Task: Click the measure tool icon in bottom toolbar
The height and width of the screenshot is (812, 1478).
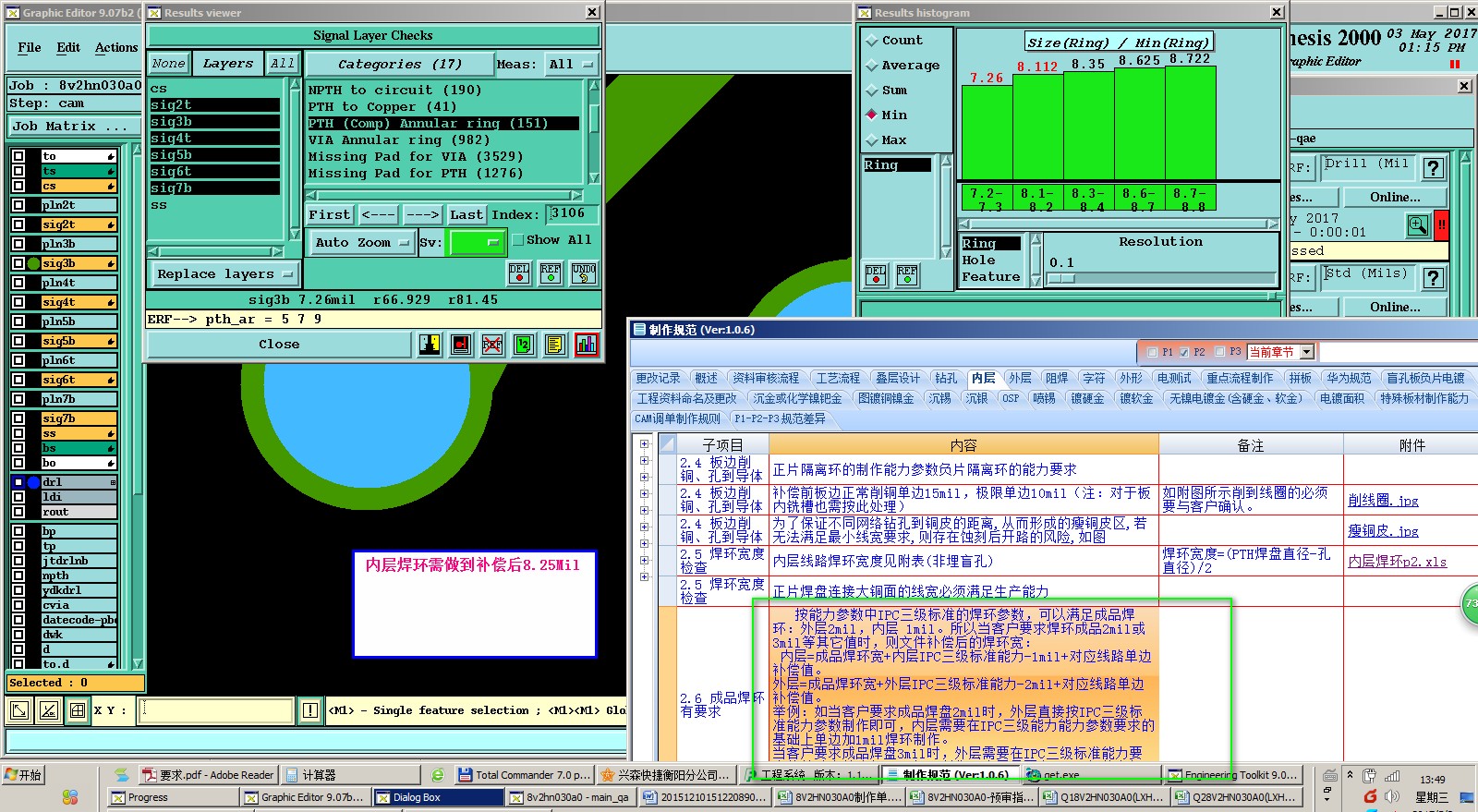Action: coord(49,710)
